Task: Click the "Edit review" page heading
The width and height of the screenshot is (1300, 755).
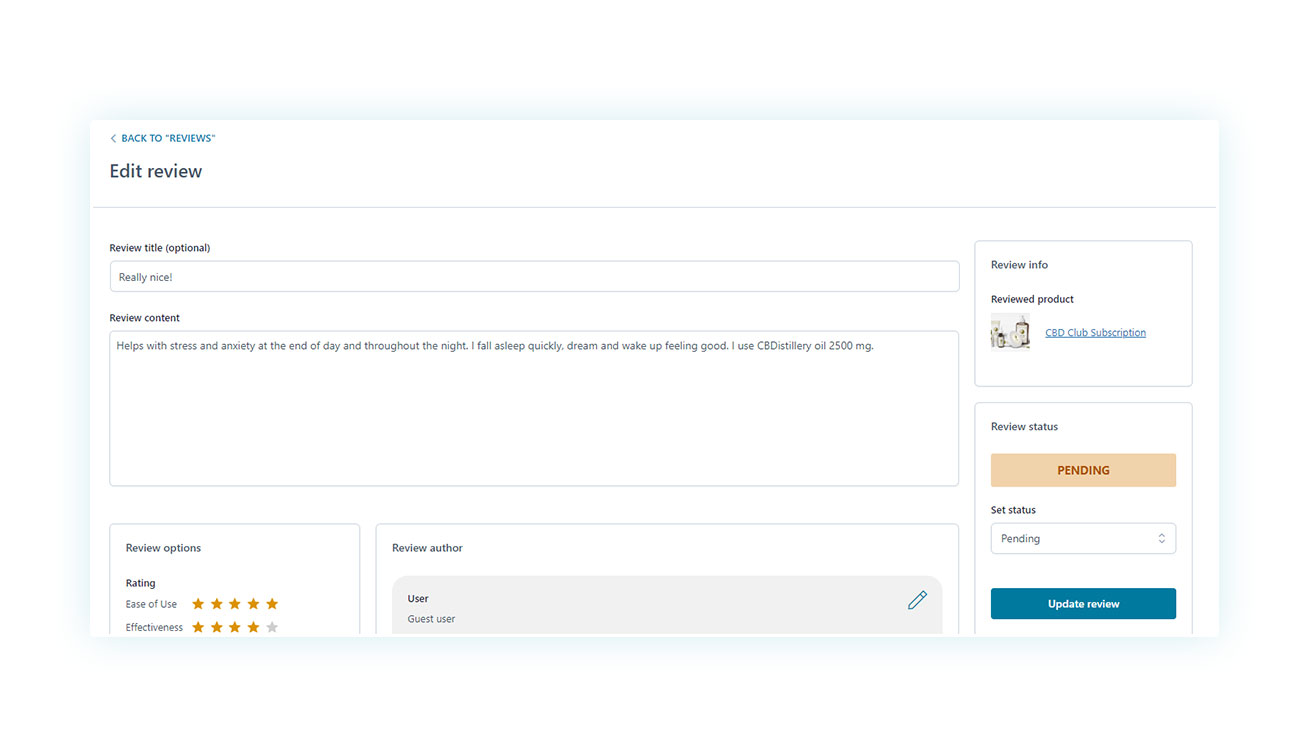Action: coord(156,171)
